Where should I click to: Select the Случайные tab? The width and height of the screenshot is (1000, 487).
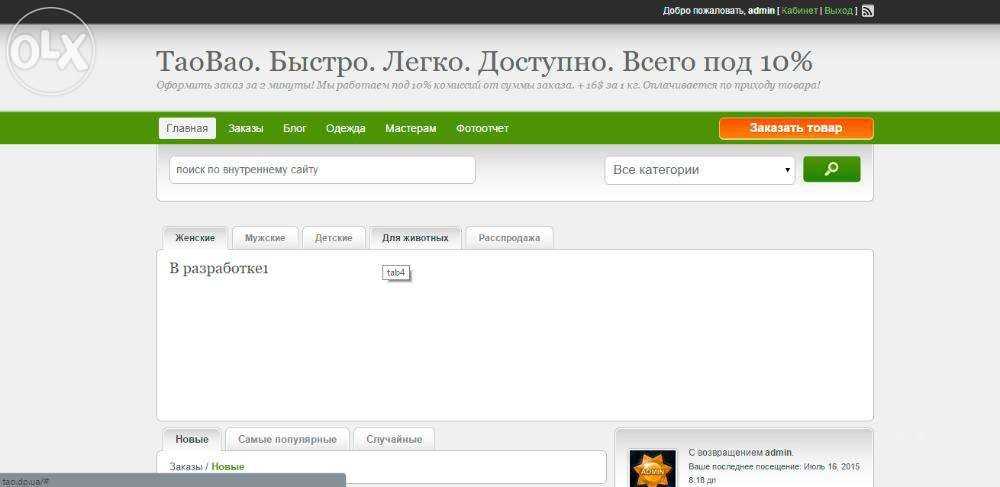coord(393,439)
